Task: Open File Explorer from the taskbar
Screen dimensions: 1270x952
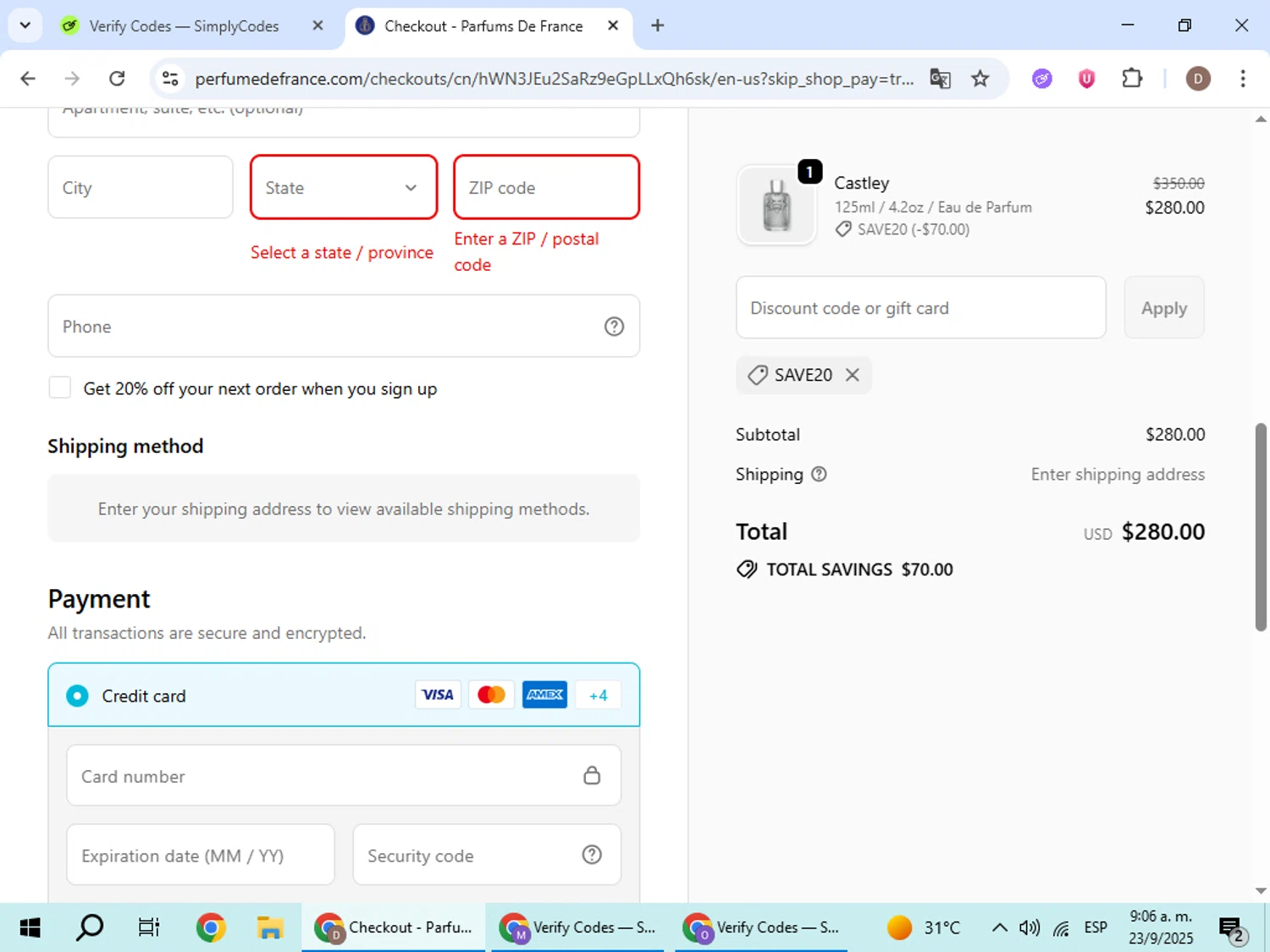Action: click(x=270, y=927)
